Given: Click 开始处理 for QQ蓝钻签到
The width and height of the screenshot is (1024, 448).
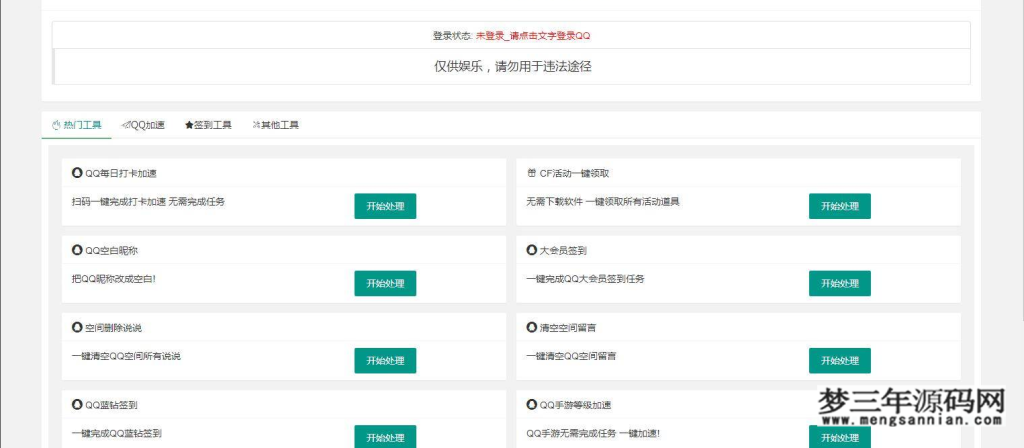Looking at the screenshot, I should coord(385,437).
